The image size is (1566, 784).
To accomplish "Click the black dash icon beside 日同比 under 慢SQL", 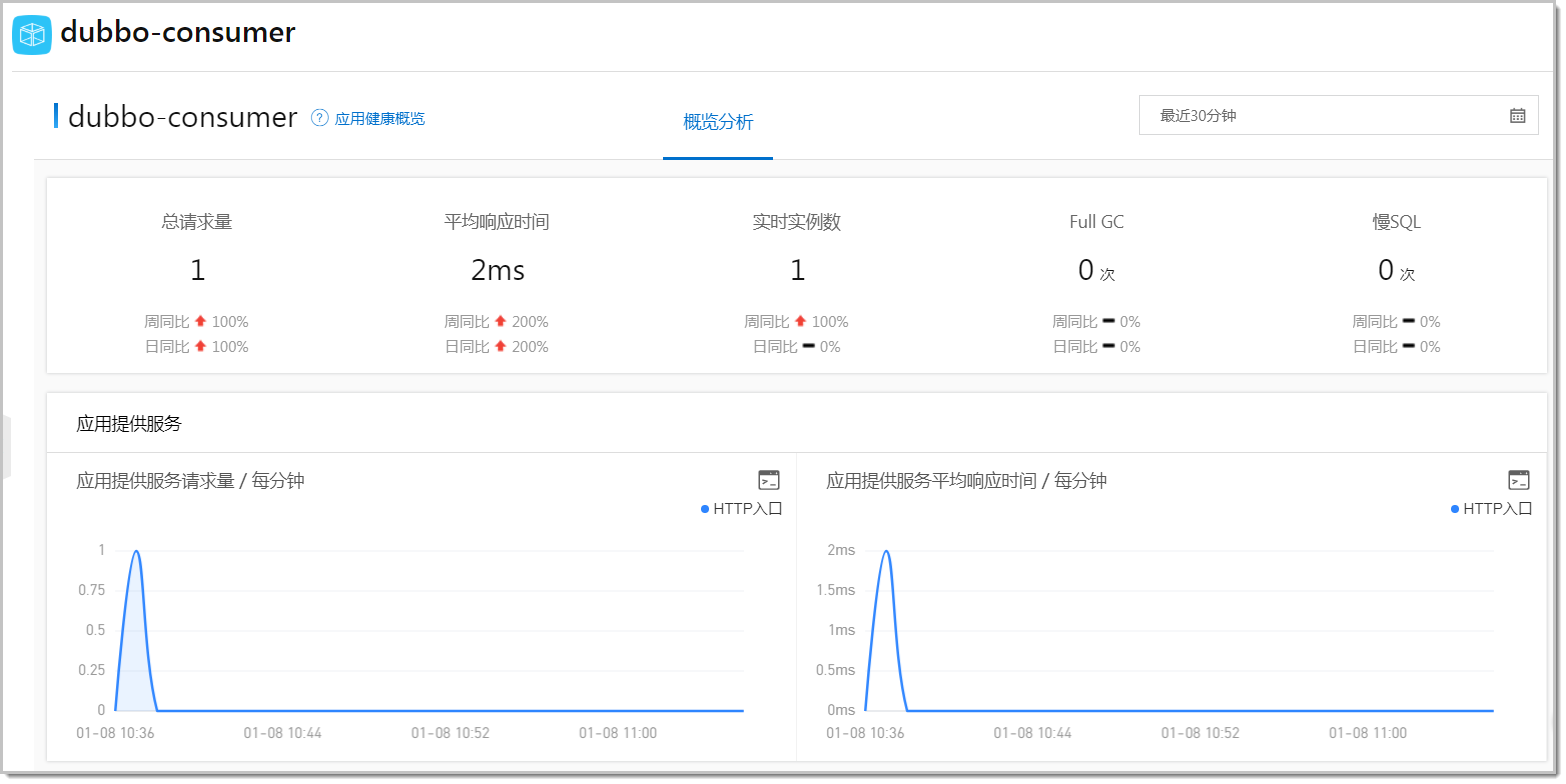I will [1408, 346].
